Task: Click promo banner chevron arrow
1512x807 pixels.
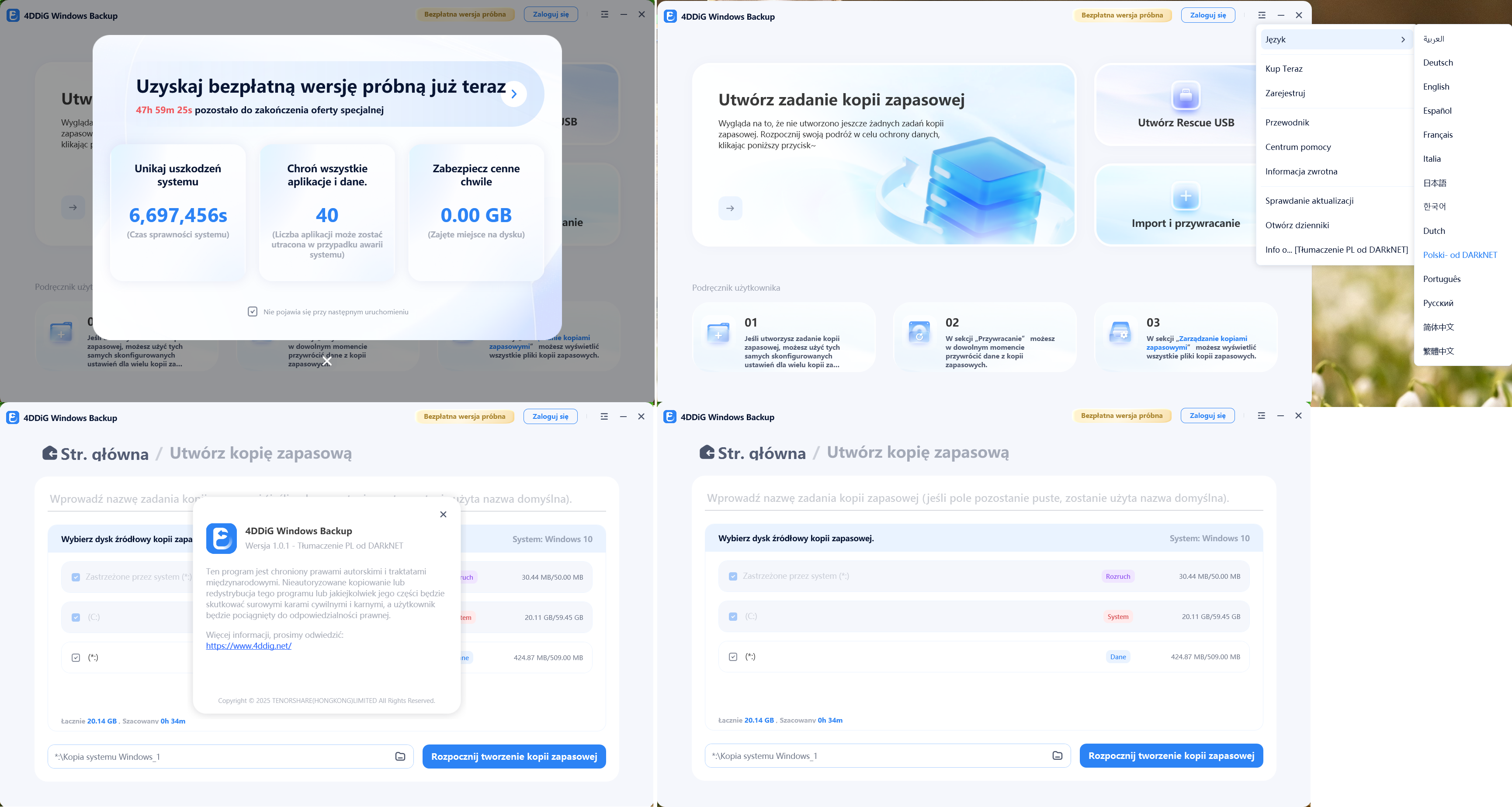Action: pos(514,94)
